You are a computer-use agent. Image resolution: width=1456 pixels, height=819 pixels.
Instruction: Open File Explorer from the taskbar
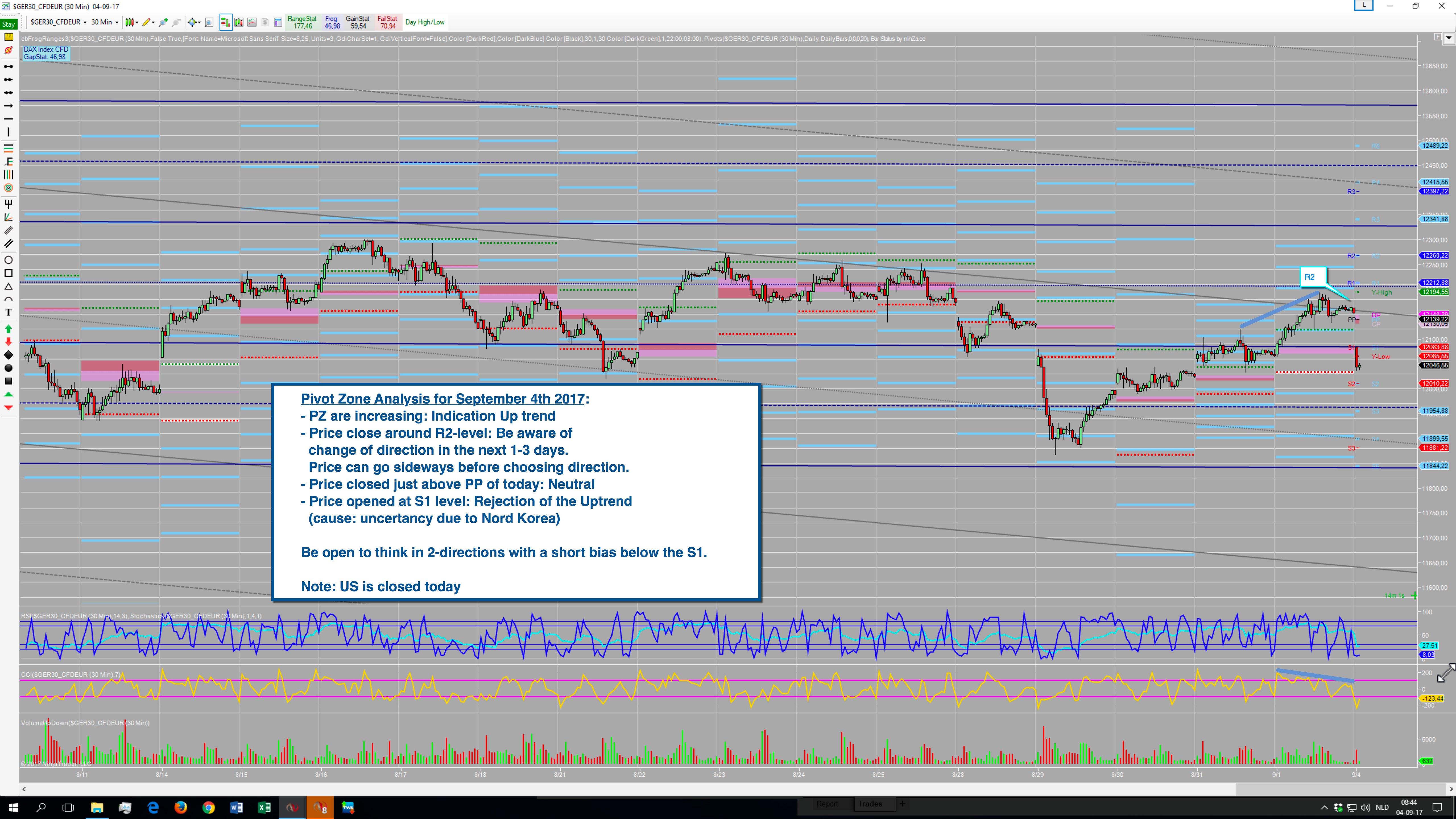point(97,807)
